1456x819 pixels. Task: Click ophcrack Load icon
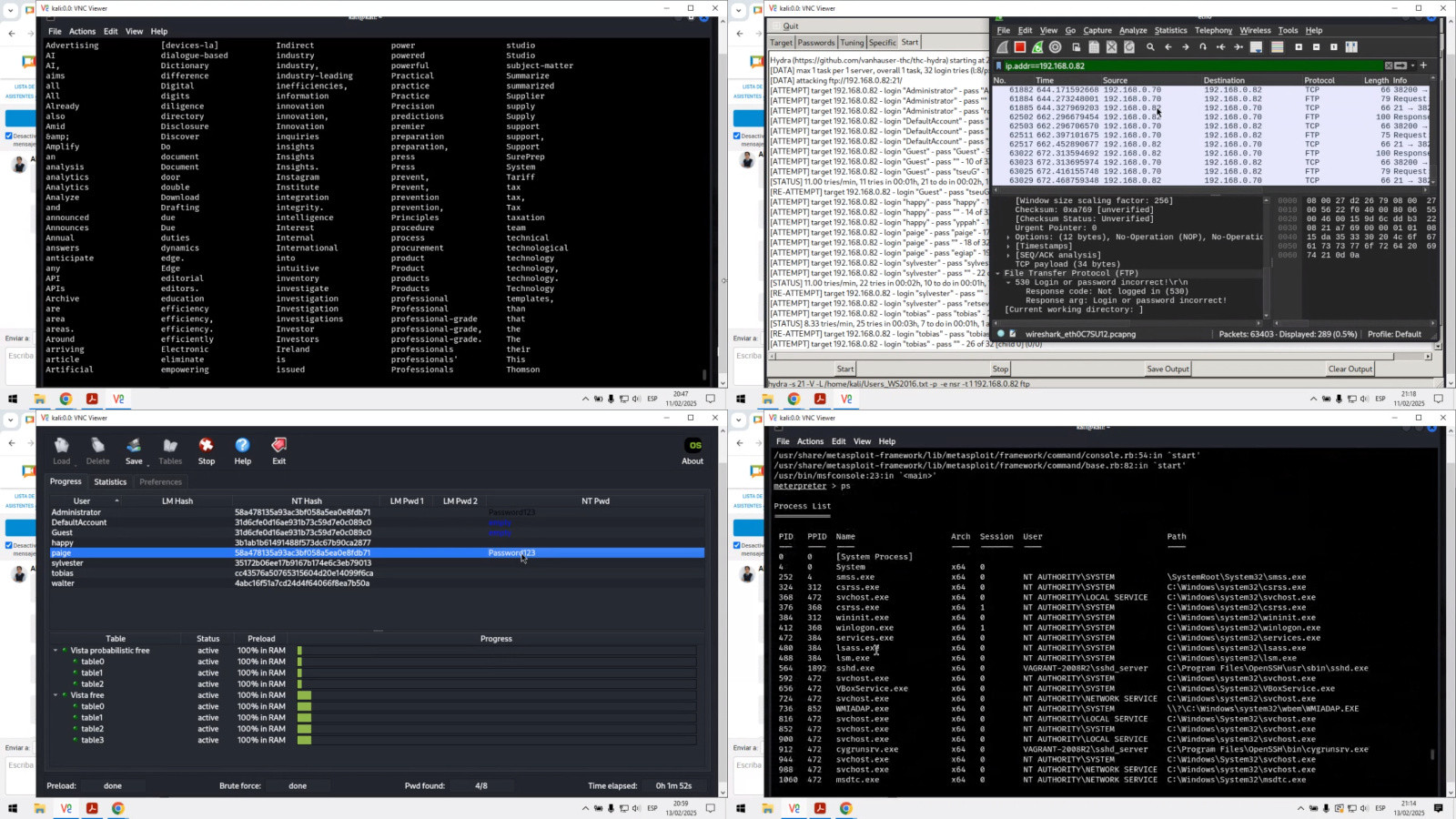click(62, 450)
